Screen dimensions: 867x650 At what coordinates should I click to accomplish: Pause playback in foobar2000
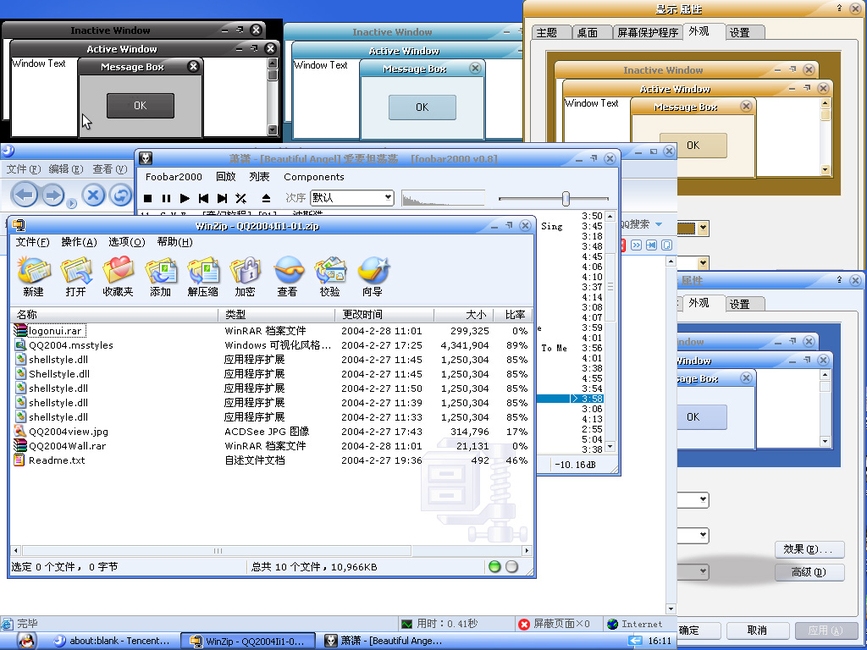(x=166, y=198)
